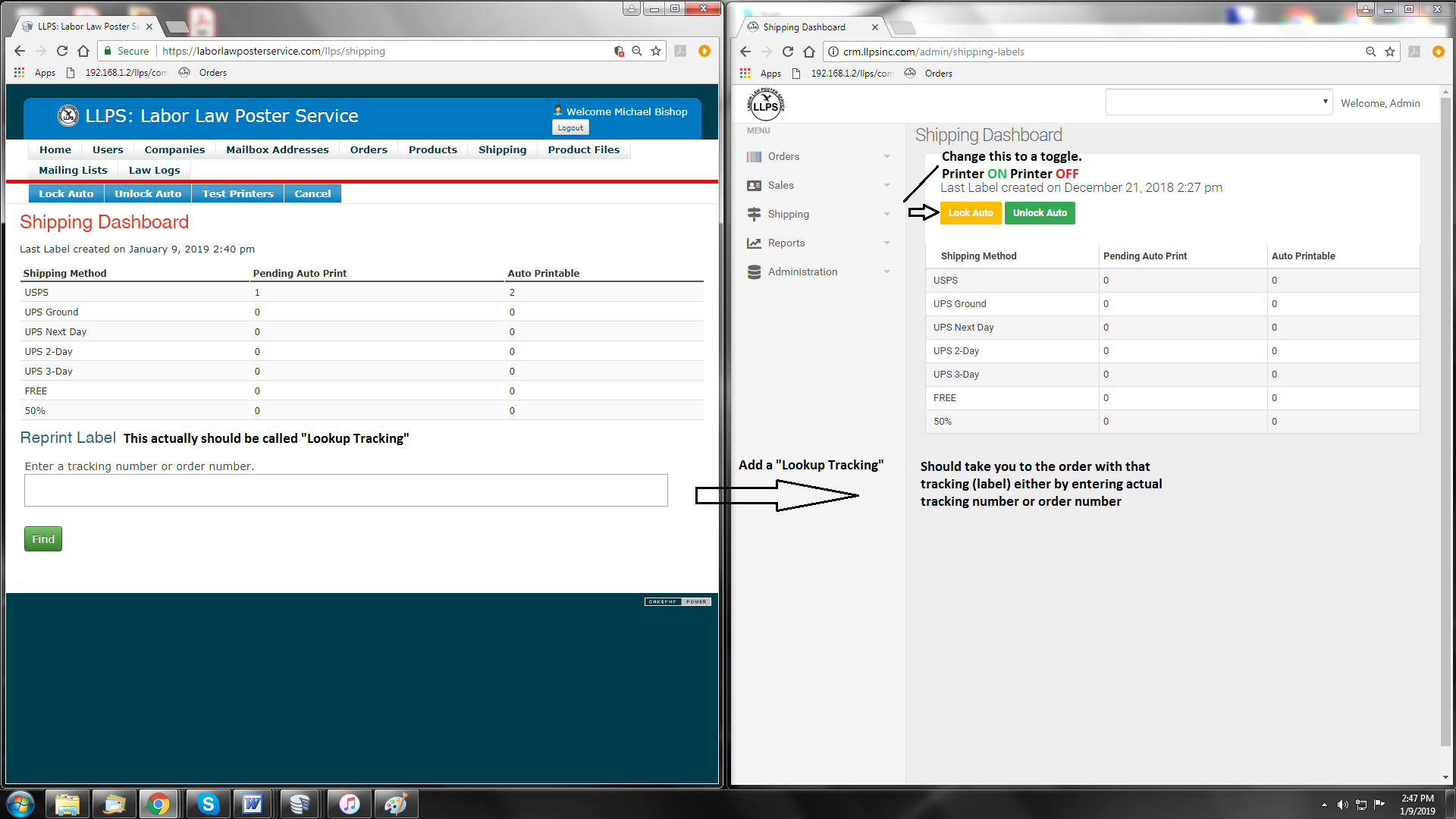
Task: Expand the Orders sidebar menu arrow
Action: [x=886, y=157]
